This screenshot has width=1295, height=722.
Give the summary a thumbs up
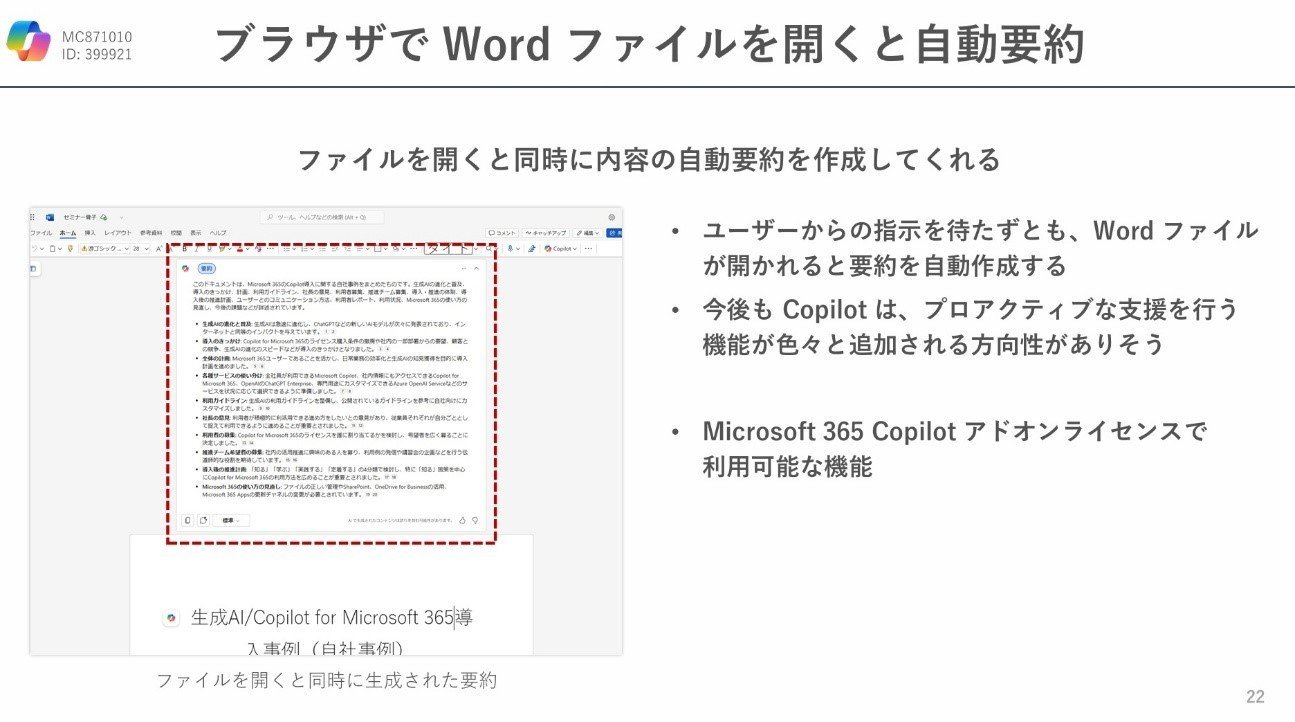[x=463, y=520]
